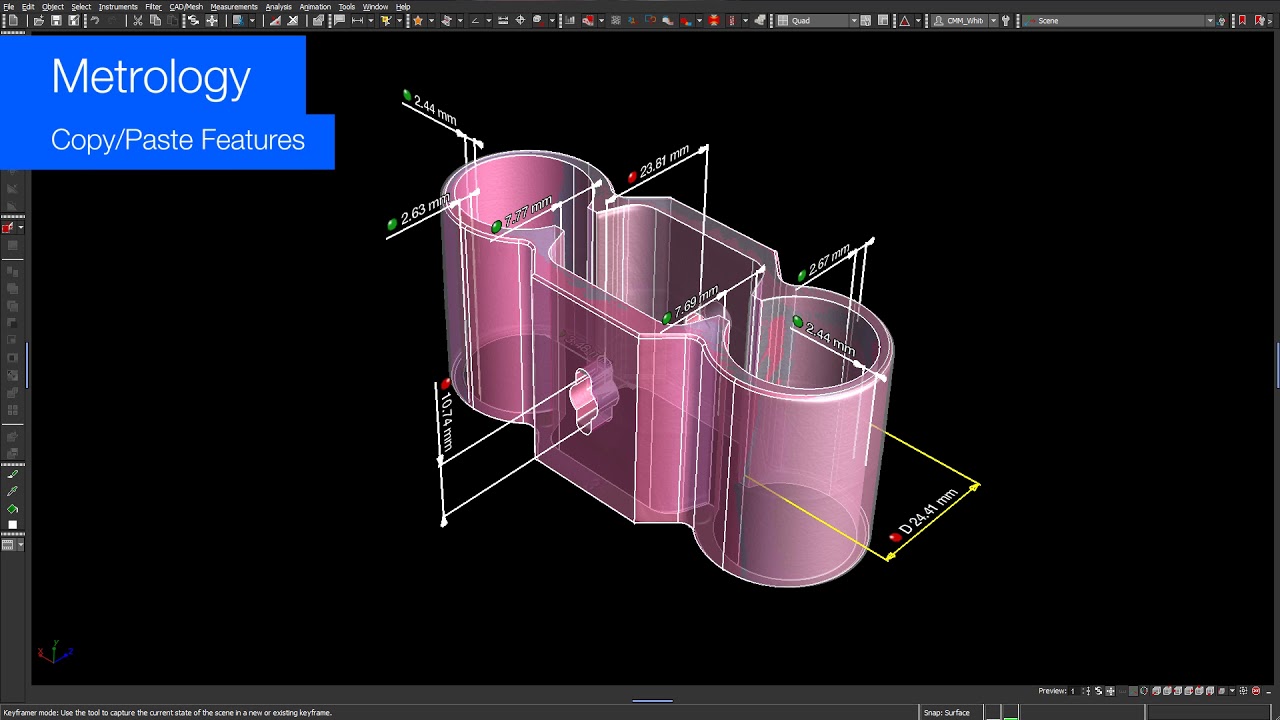Open the CAD/Mesh menu
The width and height of the screenshot is (1280, 720).
pyautogui.click(x=186, y=7)
